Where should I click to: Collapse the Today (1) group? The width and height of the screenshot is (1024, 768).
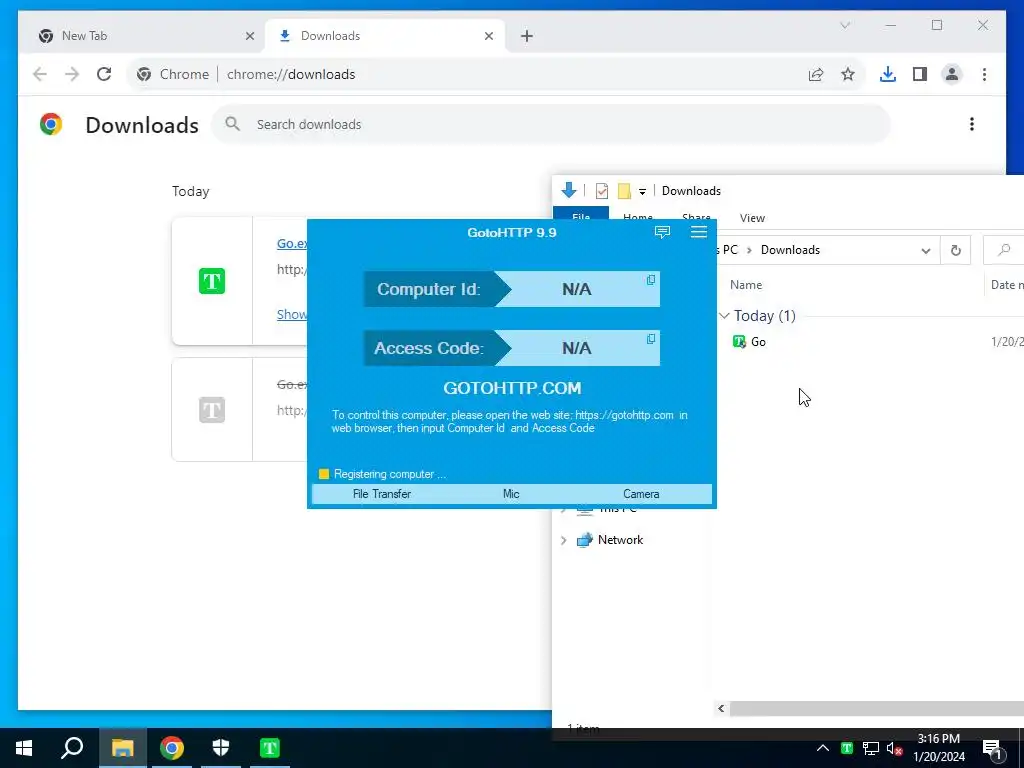pos(724,316)
